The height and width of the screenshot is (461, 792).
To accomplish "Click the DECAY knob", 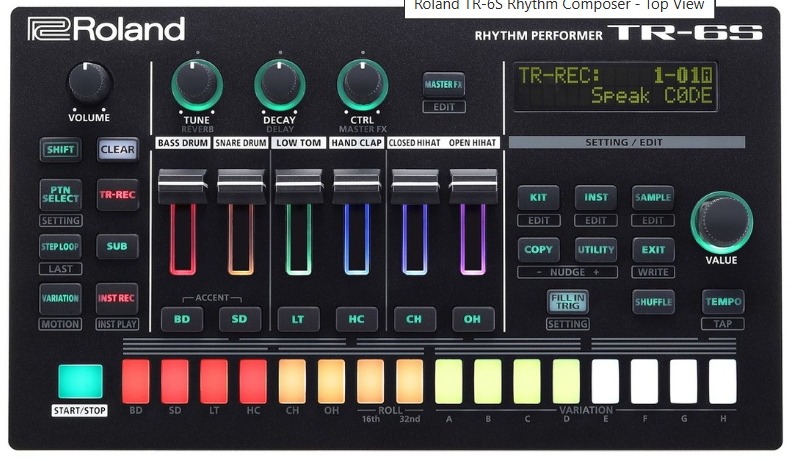I will pyautogui.click(x=279, y=84).
